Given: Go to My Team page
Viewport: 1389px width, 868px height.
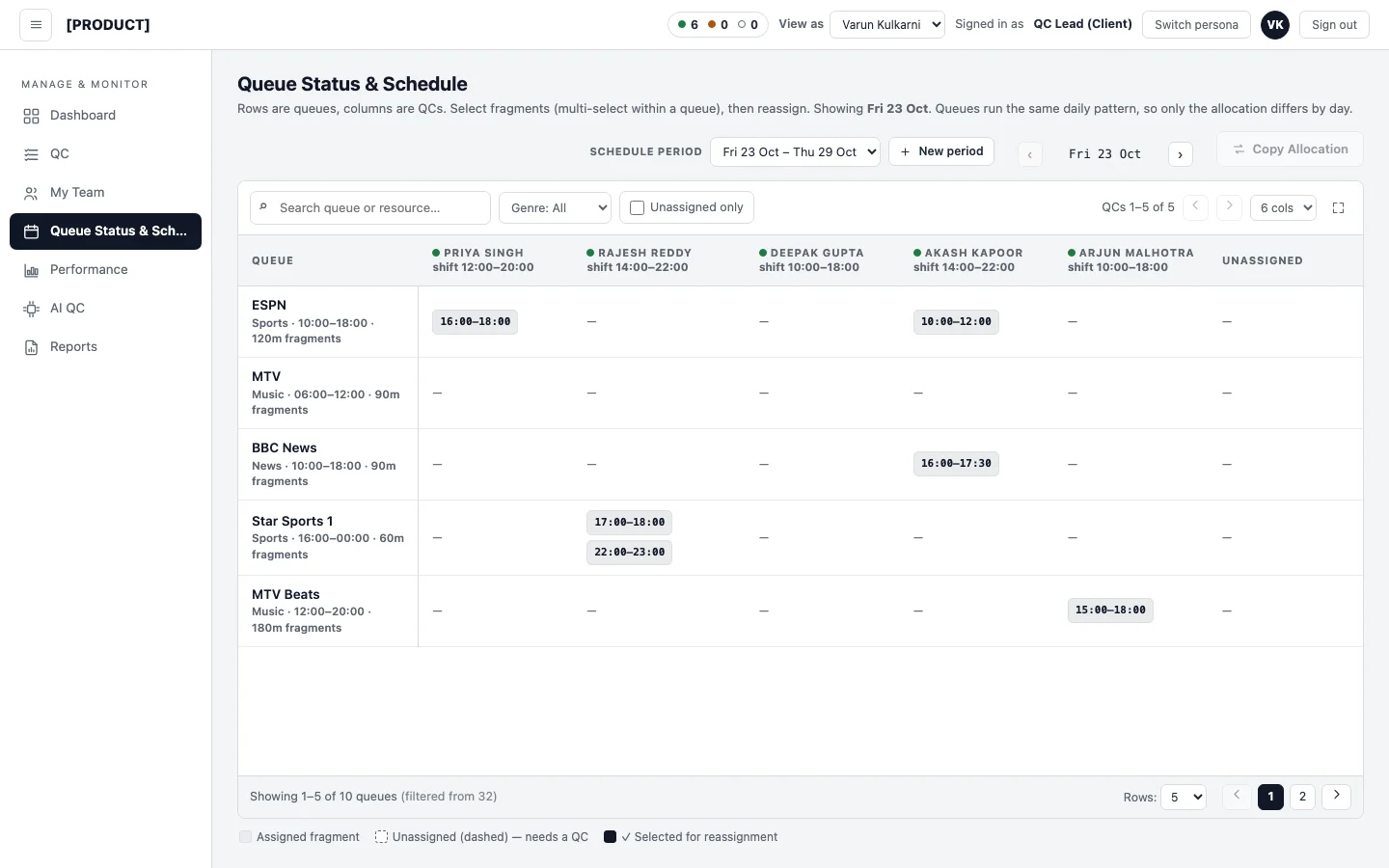Looking at the screenshot, I should coord(106,193).
